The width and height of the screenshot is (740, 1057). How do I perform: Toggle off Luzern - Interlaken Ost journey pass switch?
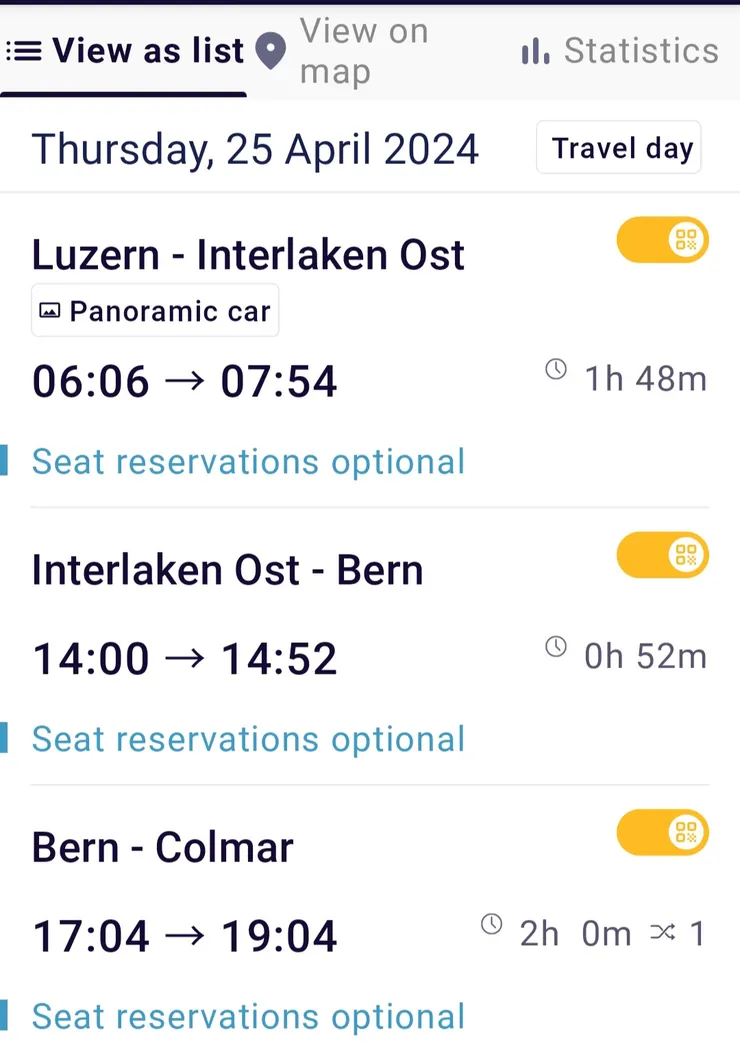coord(662,240)
